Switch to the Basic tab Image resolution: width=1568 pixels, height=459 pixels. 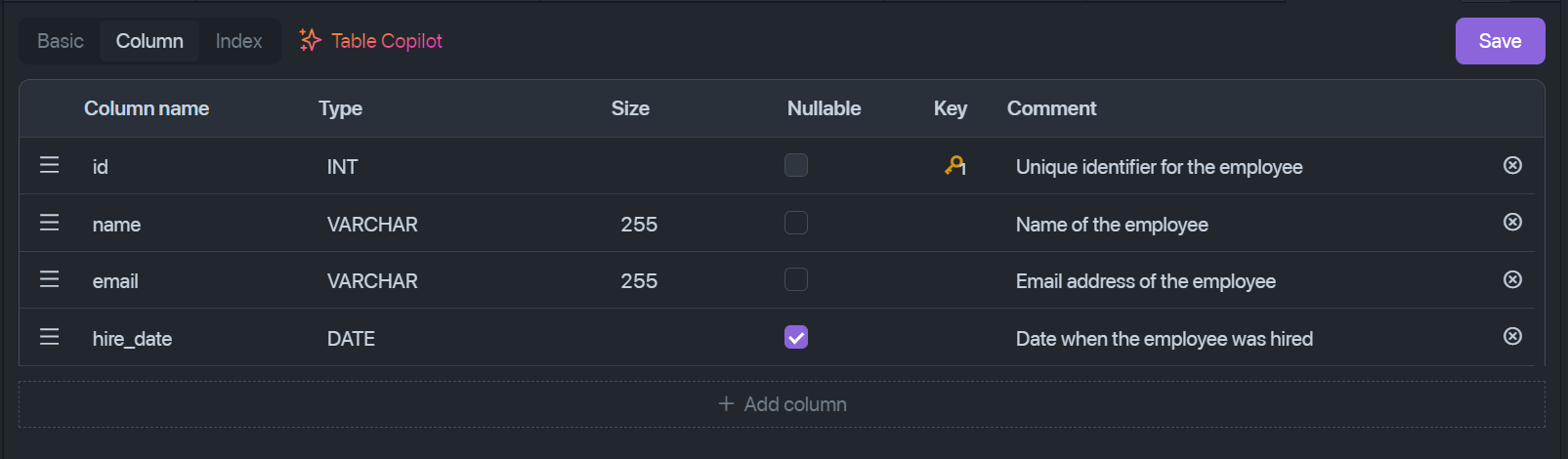(61, 41)
